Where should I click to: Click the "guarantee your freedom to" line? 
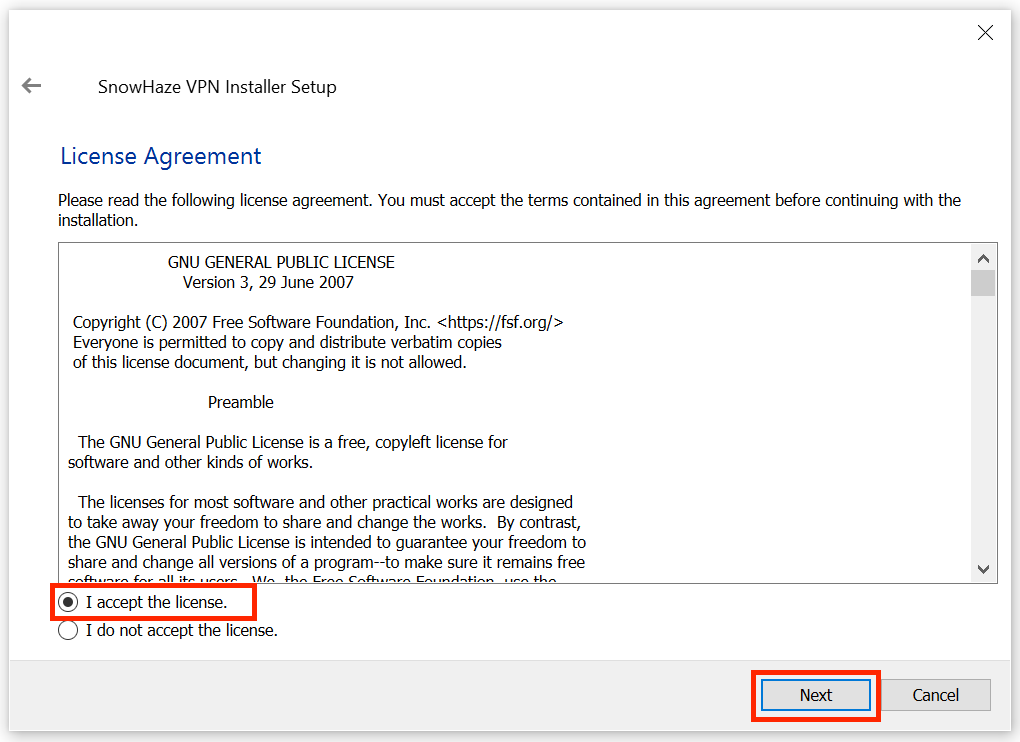click(x=327, y=542)
